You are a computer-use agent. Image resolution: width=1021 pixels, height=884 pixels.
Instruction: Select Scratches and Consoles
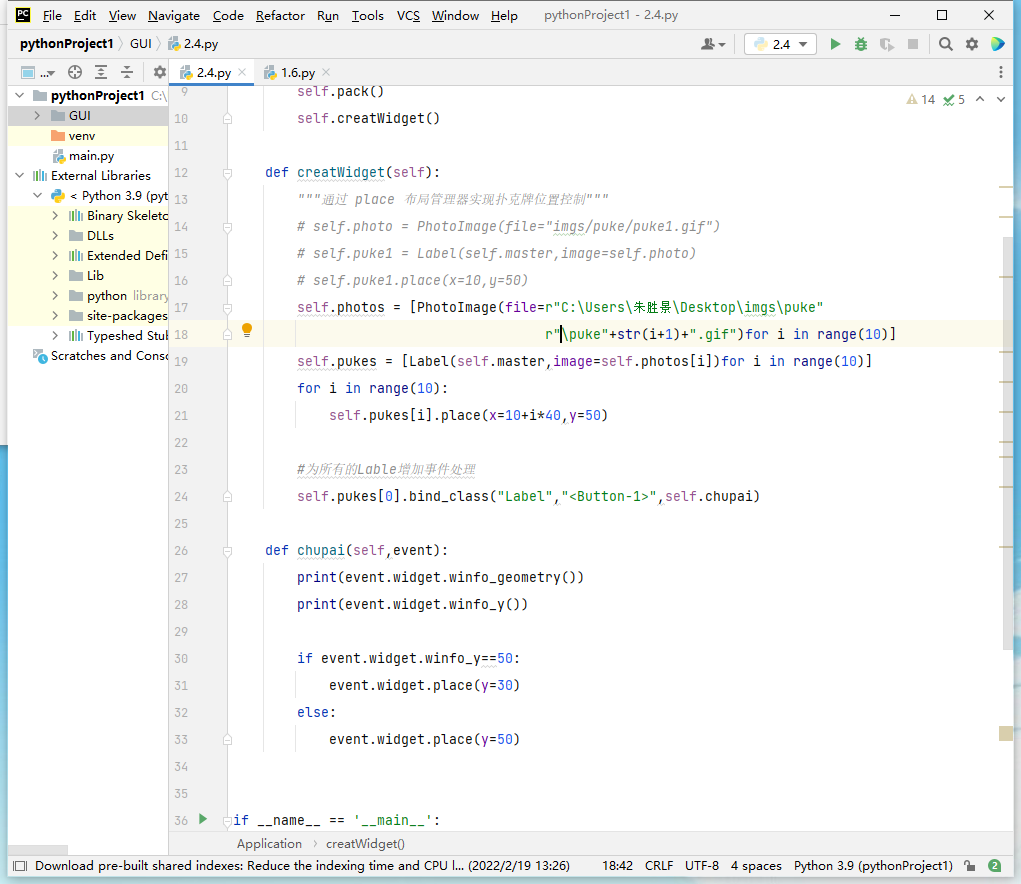click(88, 355)
